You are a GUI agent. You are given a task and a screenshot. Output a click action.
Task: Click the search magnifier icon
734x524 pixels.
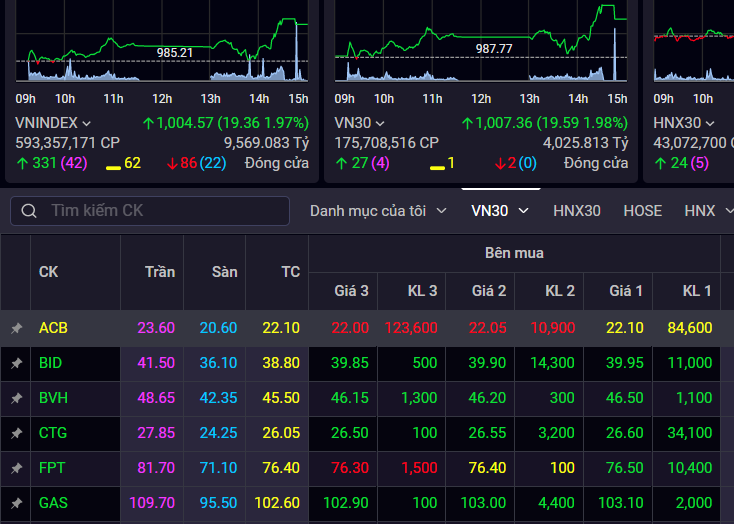click(29, 211)
